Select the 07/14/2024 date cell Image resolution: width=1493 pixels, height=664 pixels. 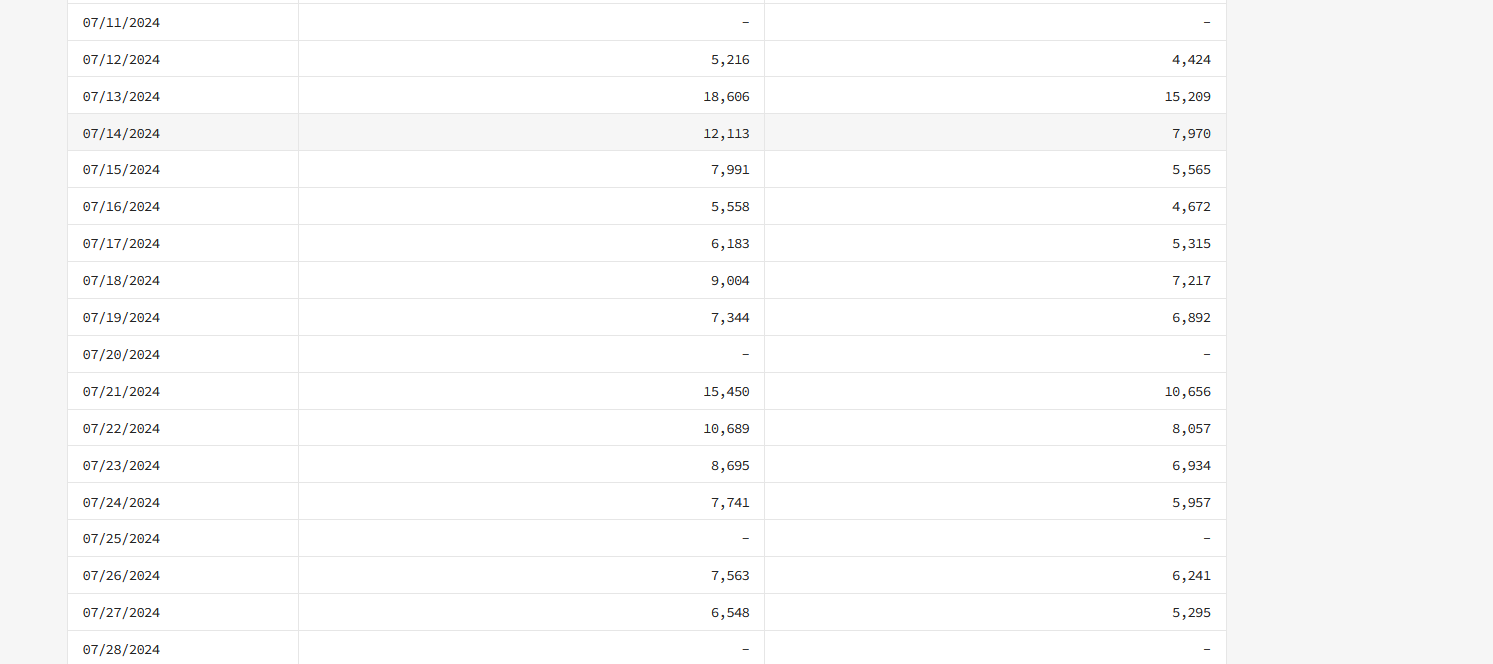click(183, 133)
